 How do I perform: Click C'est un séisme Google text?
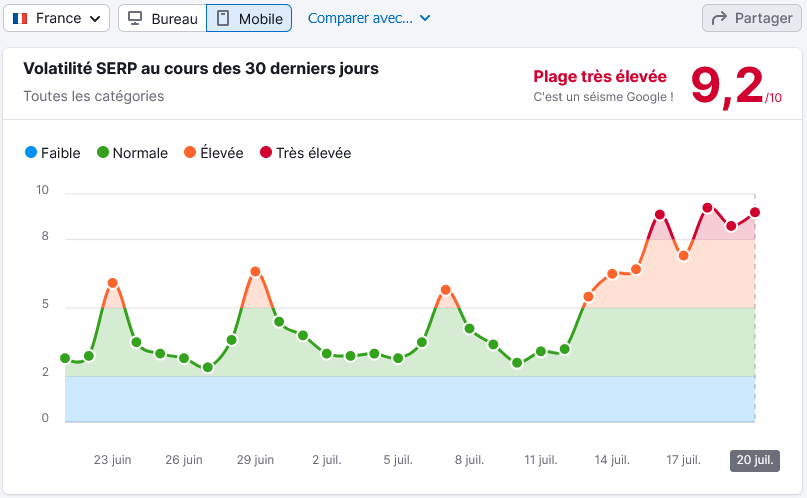[603, 97]
